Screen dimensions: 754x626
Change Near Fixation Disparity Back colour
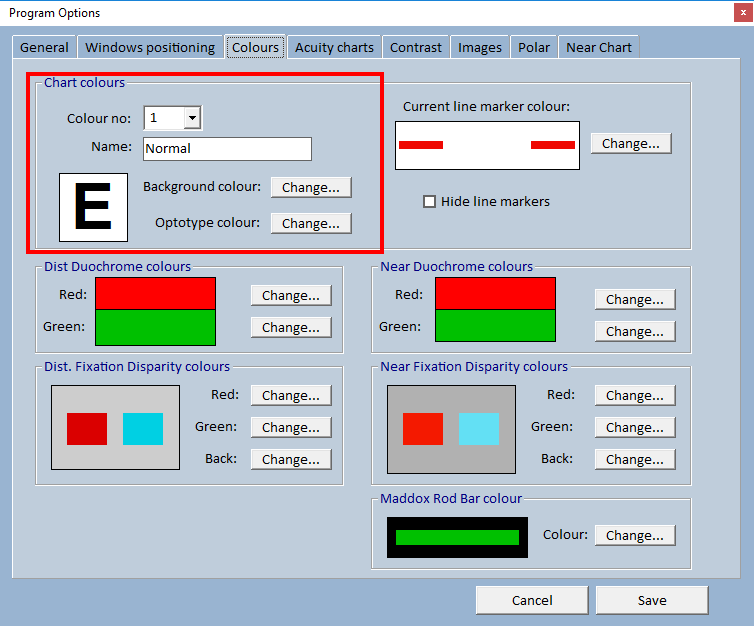coord(635,459)
